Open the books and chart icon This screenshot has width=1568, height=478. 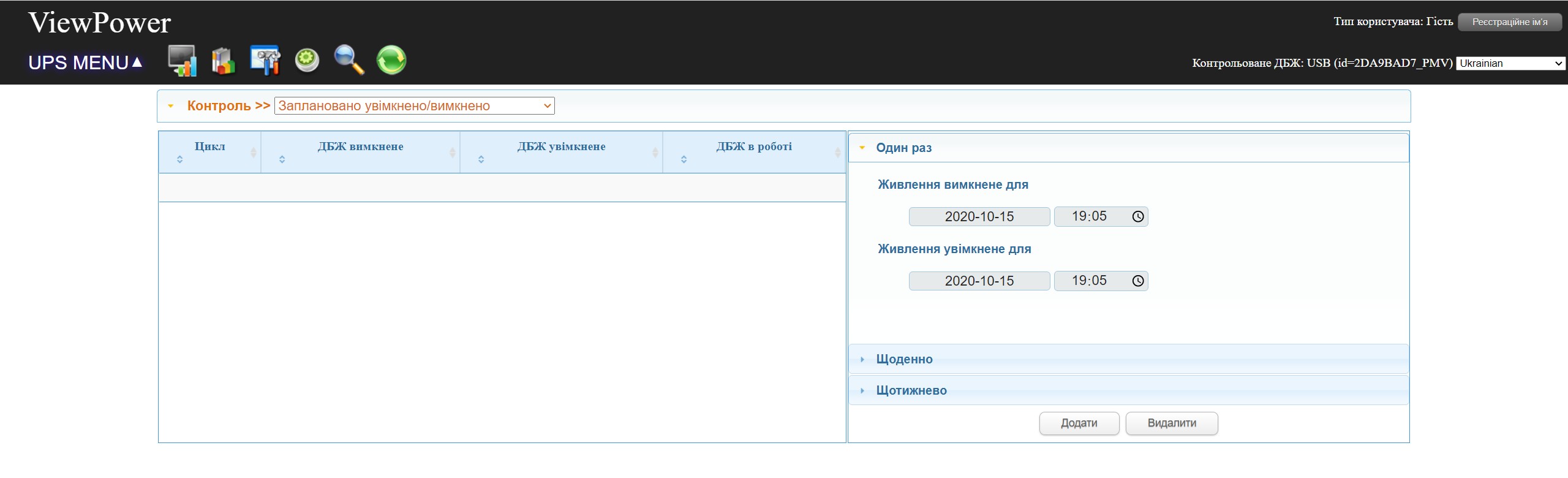(223, 61)
